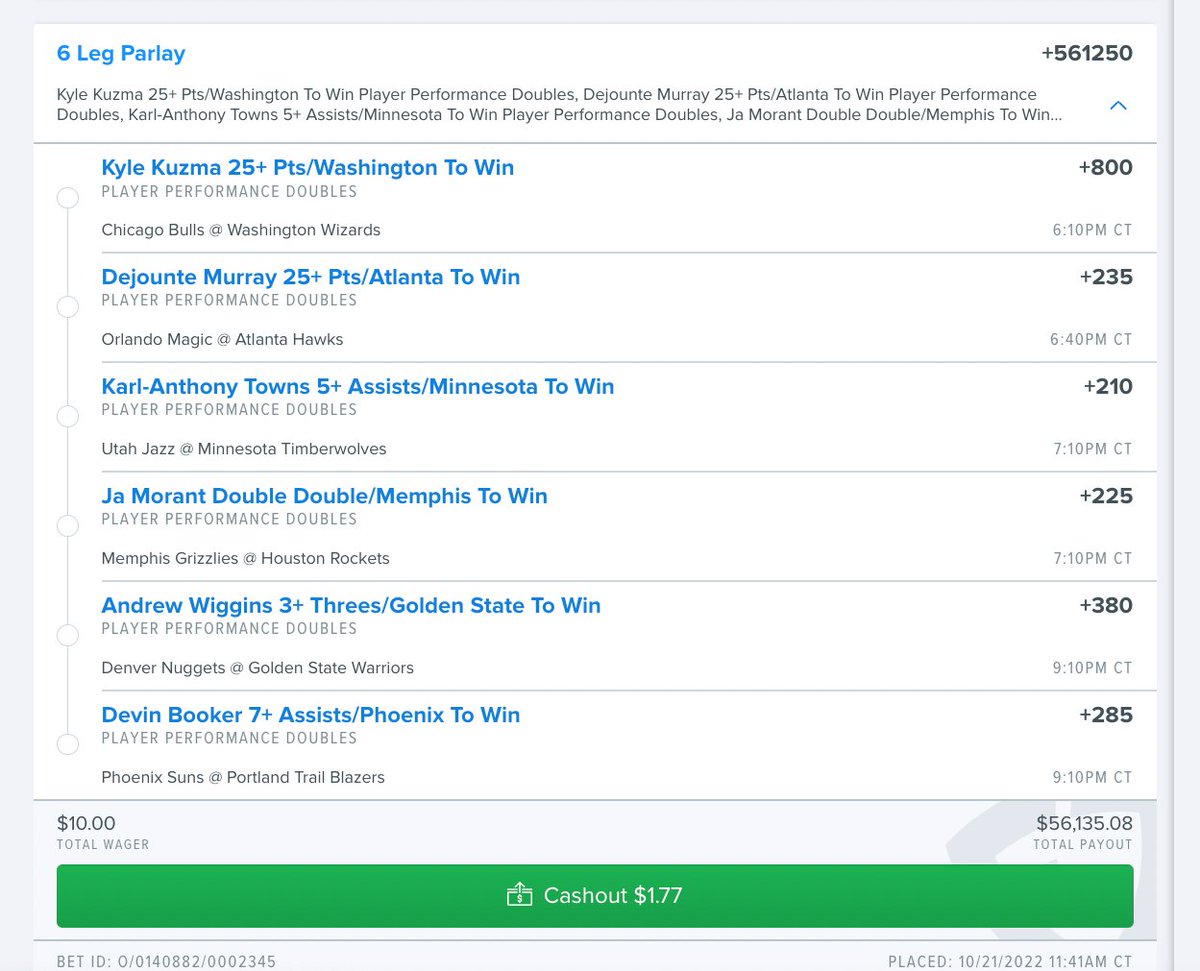The height and width of the screenshot is (971, 1200).
Task: Toggle the circle next to Ja Morant leg
Action: pyautogui.click(x=67, y=525)
